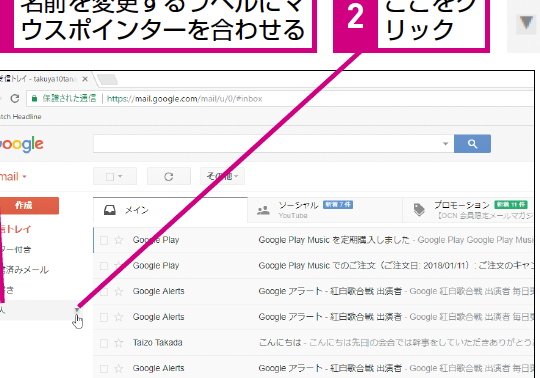
Task: Check the Google Play Music でのご注文 email
Action: 104,266
